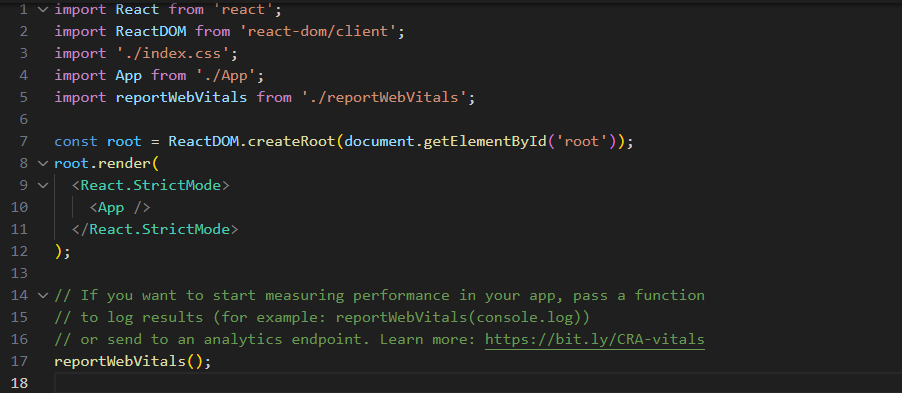The height and width of the screenshot is (393, 902).
Task: Click the opening React.StrictMode tag
Action: 151,185
